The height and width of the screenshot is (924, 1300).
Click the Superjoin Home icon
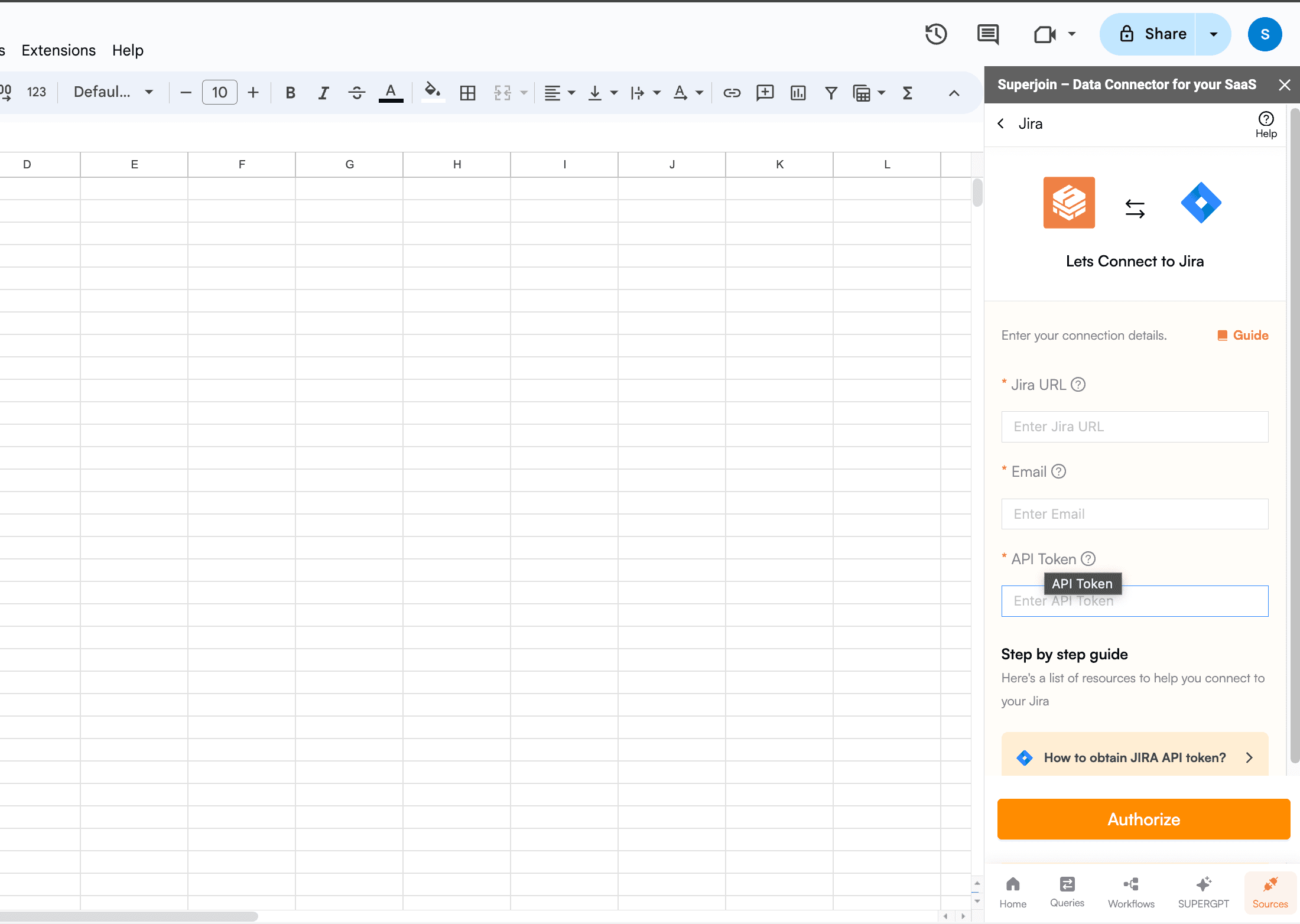(x=1014, y=890)
